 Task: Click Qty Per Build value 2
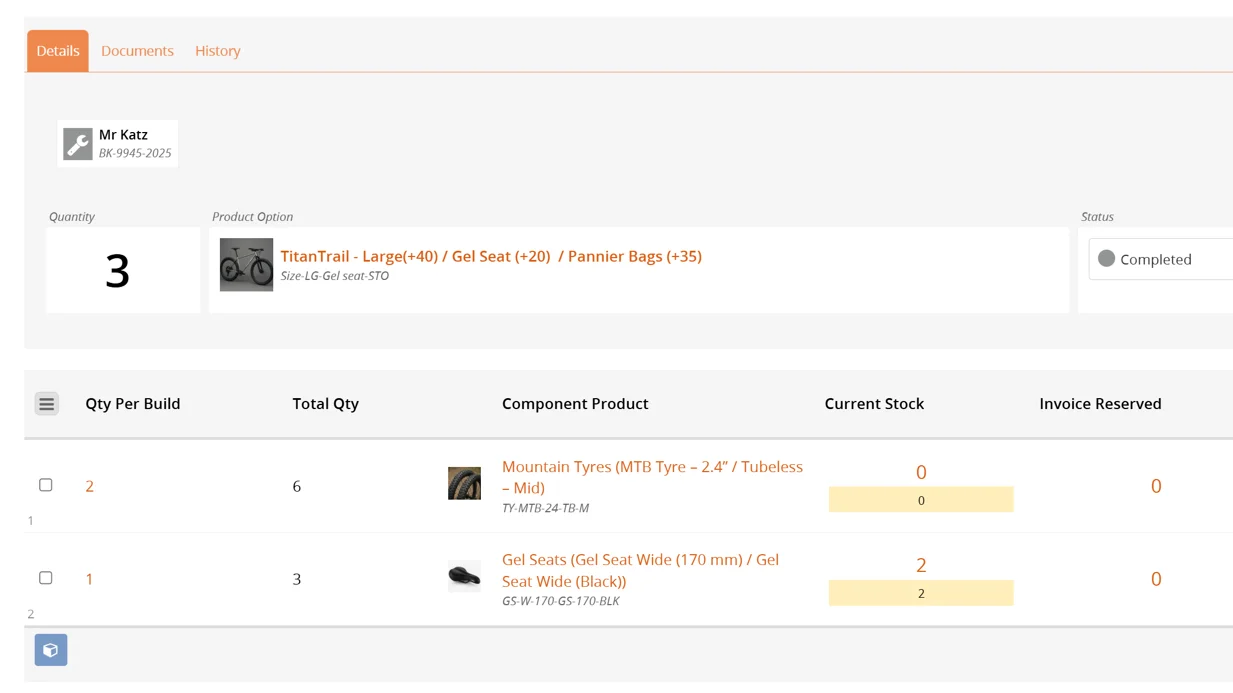point(90,486)
